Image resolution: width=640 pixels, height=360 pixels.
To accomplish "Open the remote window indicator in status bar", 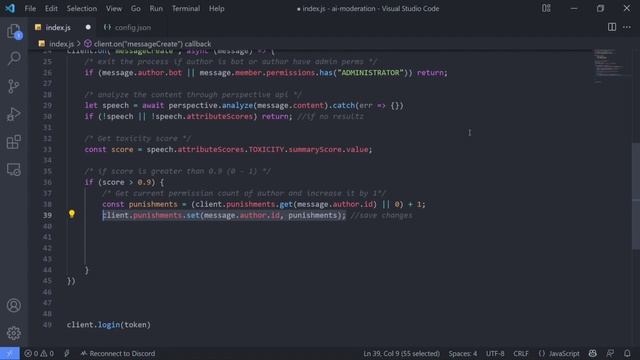I will (x=10, y=353).
